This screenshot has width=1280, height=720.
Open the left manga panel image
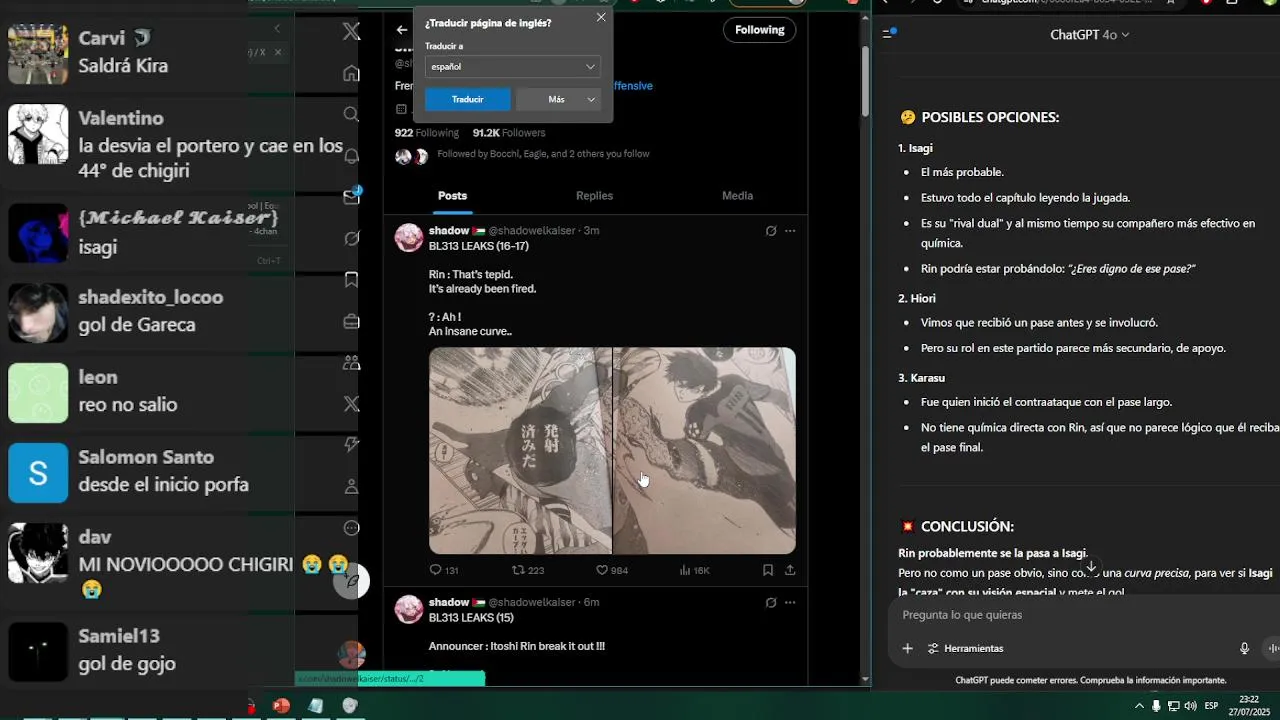click(x=520, y=451)
